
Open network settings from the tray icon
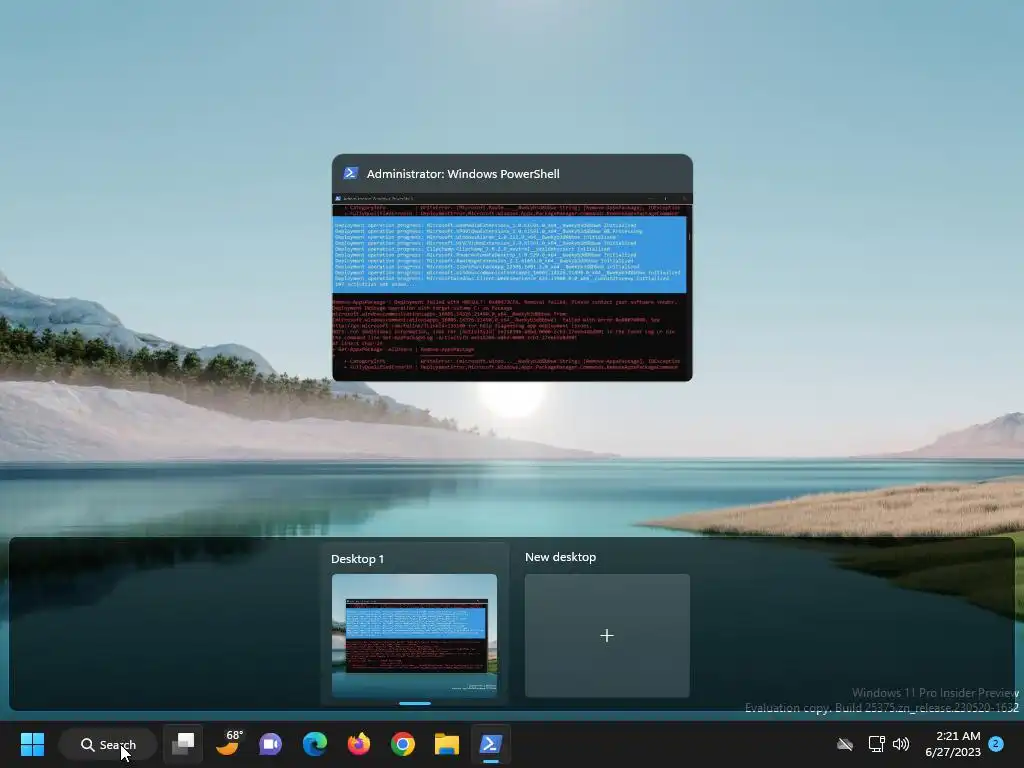click(876, 744)
